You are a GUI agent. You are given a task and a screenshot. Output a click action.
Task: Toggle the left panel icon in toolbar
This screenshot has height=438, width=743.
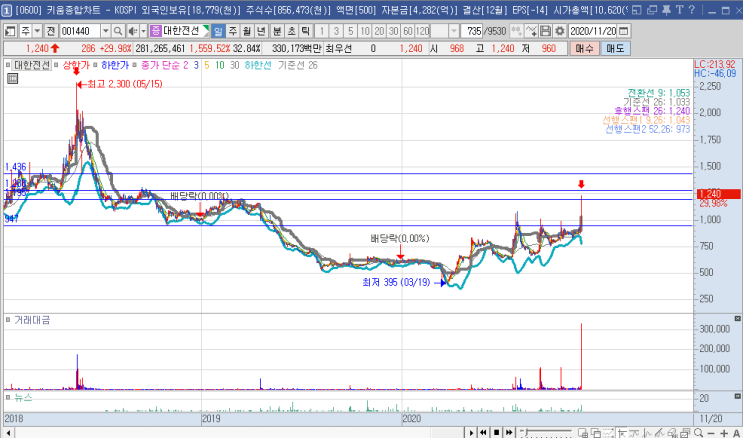[10, 31]
